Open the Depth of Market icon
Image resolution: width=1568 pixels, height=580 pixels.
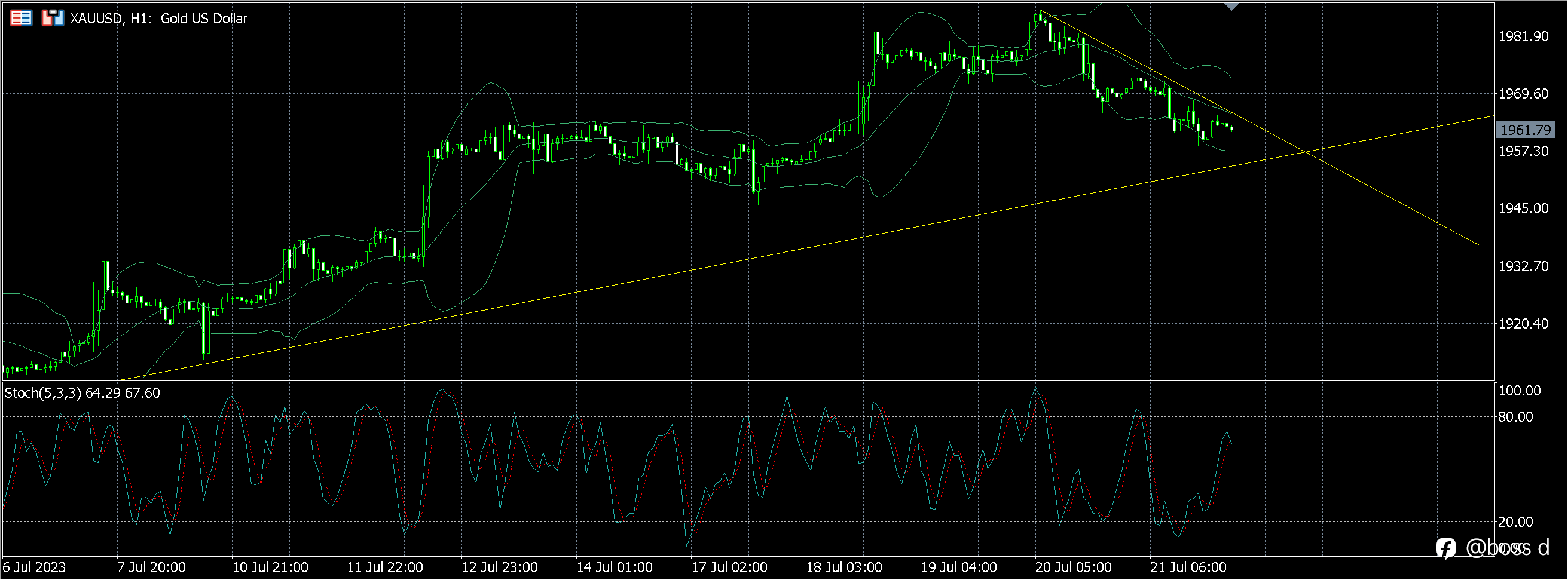click(22, 19)
